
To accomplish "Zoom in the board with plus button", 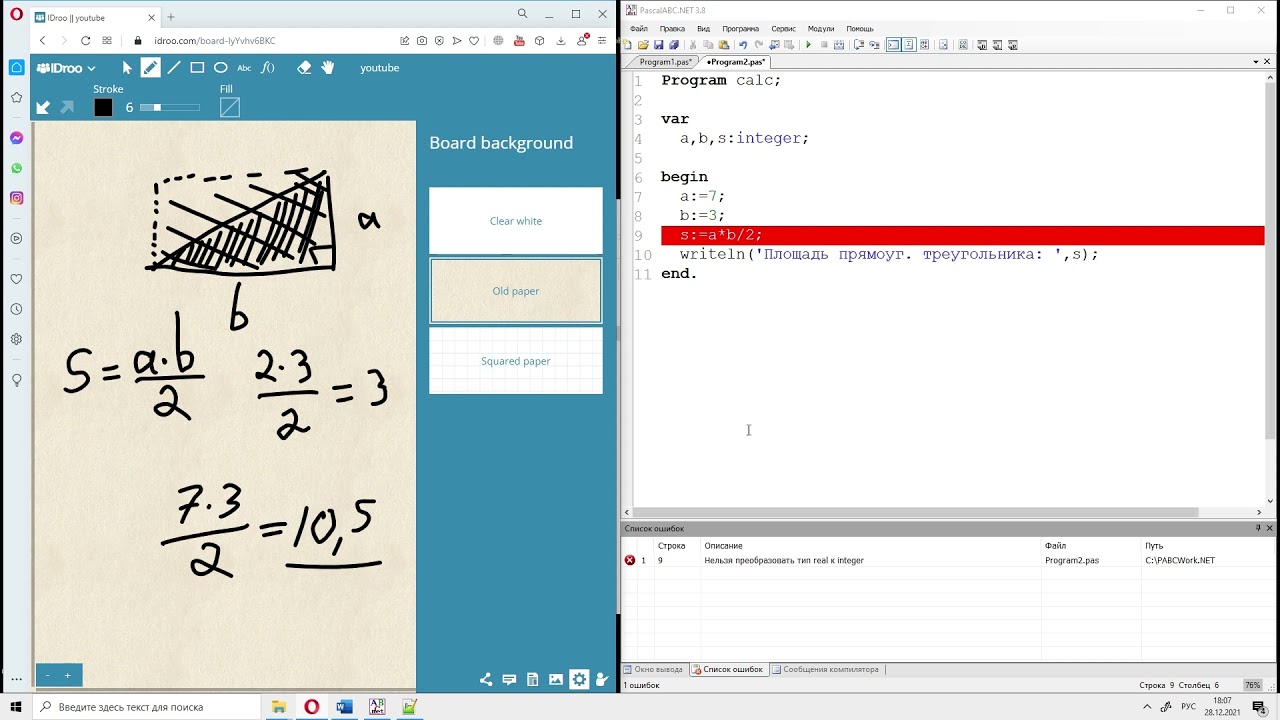I will [68, 676].
